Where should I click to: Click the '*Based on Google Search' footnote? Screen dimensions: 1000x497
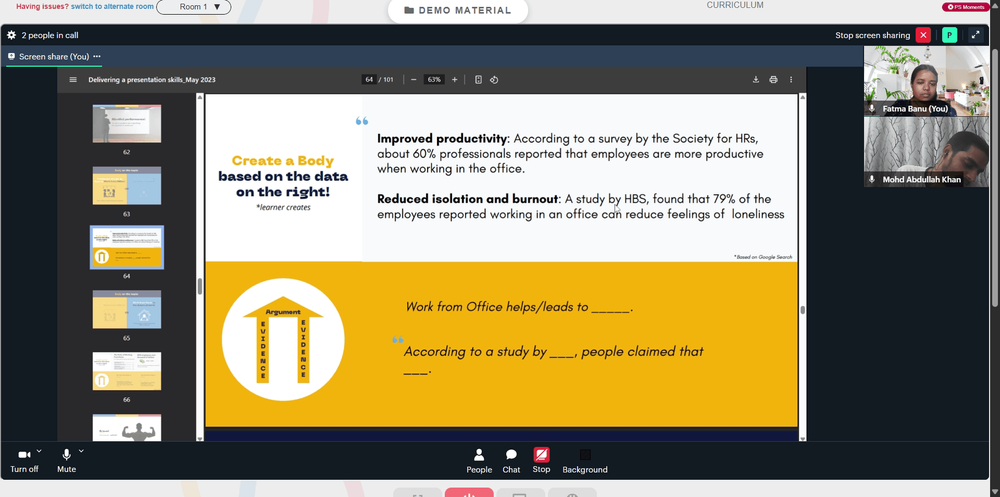pos(763,257)
